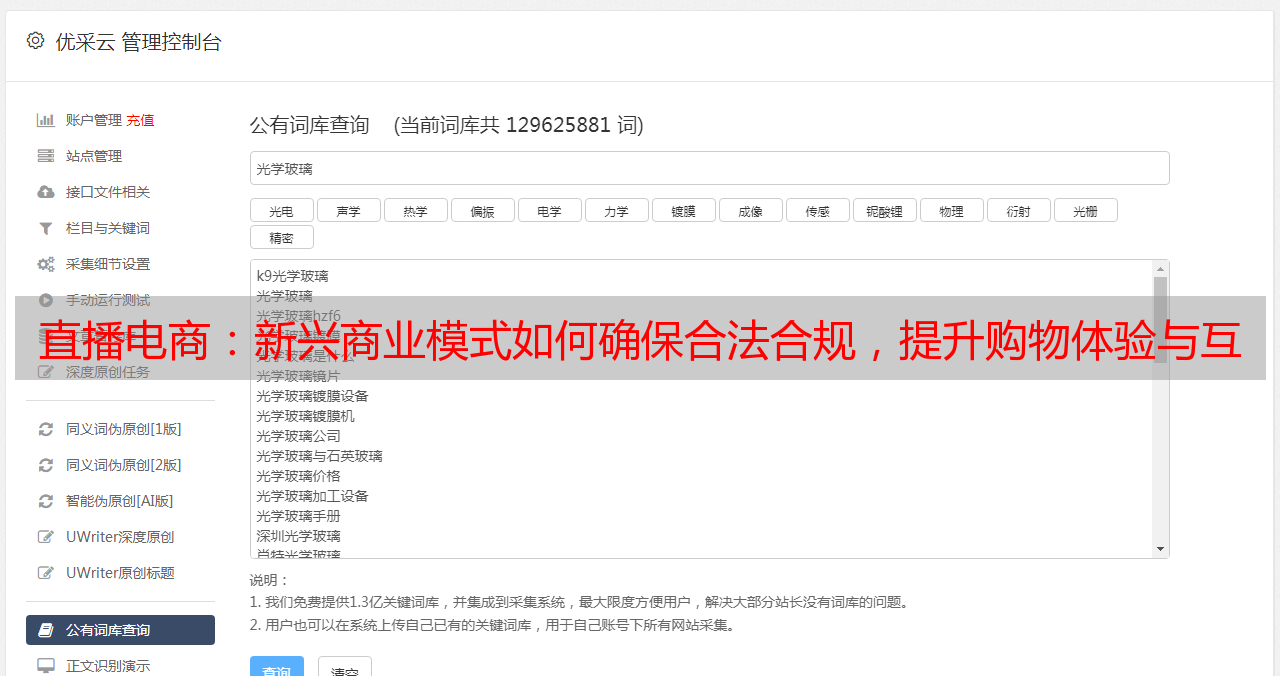Click the 声学 tag button

[x=349, y=210]
